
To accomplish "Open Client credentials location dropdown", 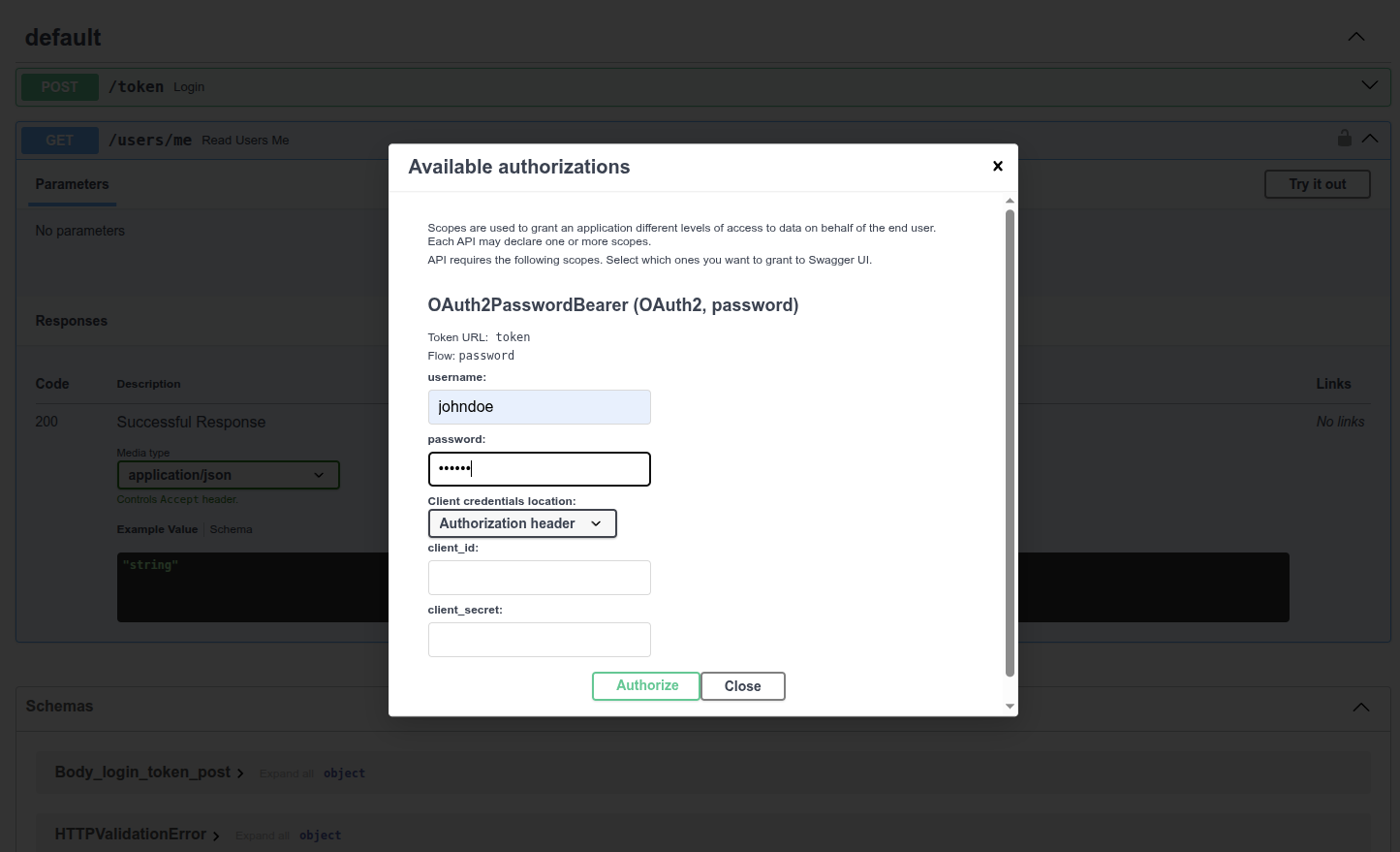I will click(521, 523).
